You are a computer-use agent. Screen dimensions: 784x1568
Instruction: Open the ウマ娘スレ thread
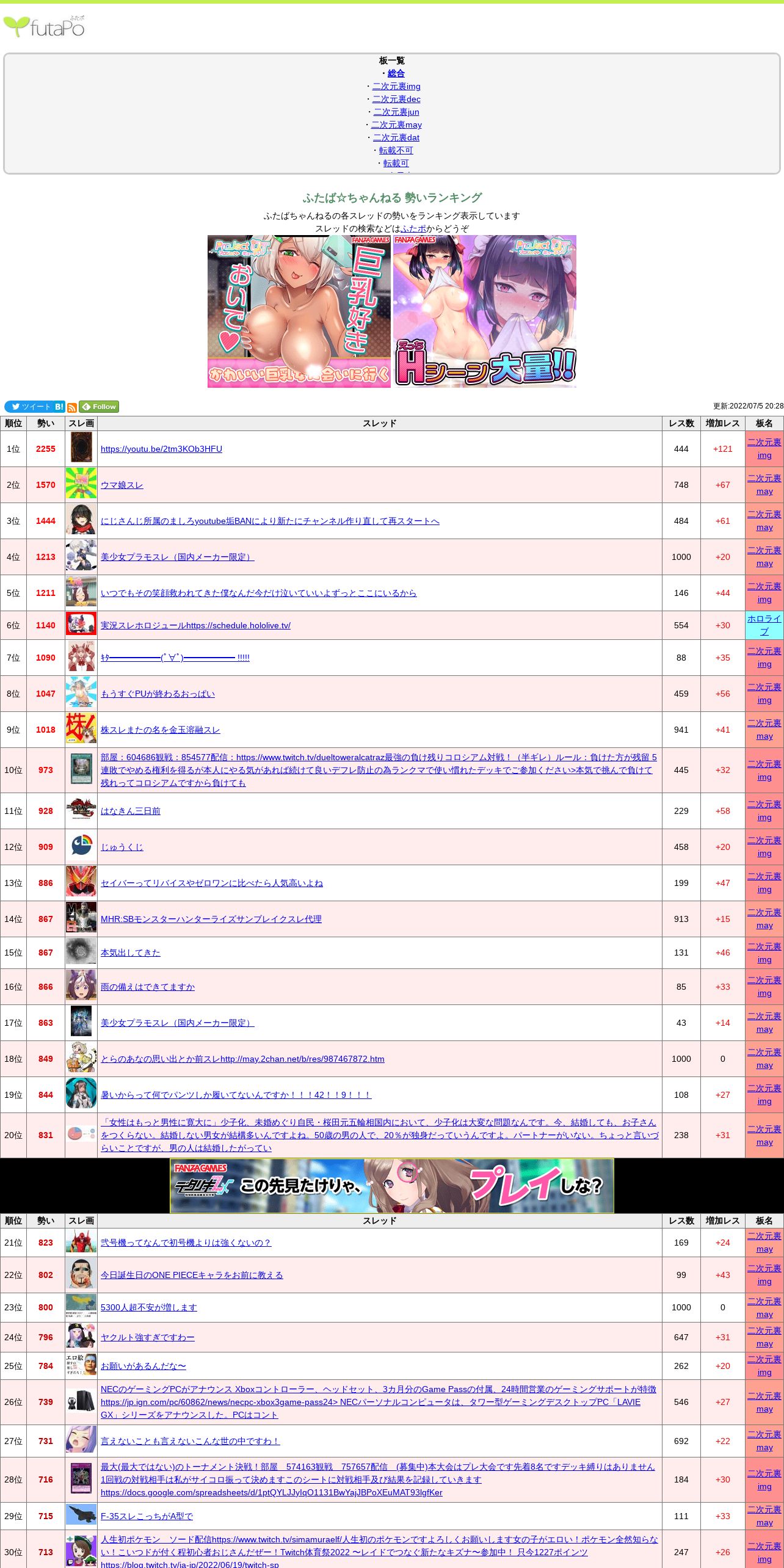(x=122, y=485)
